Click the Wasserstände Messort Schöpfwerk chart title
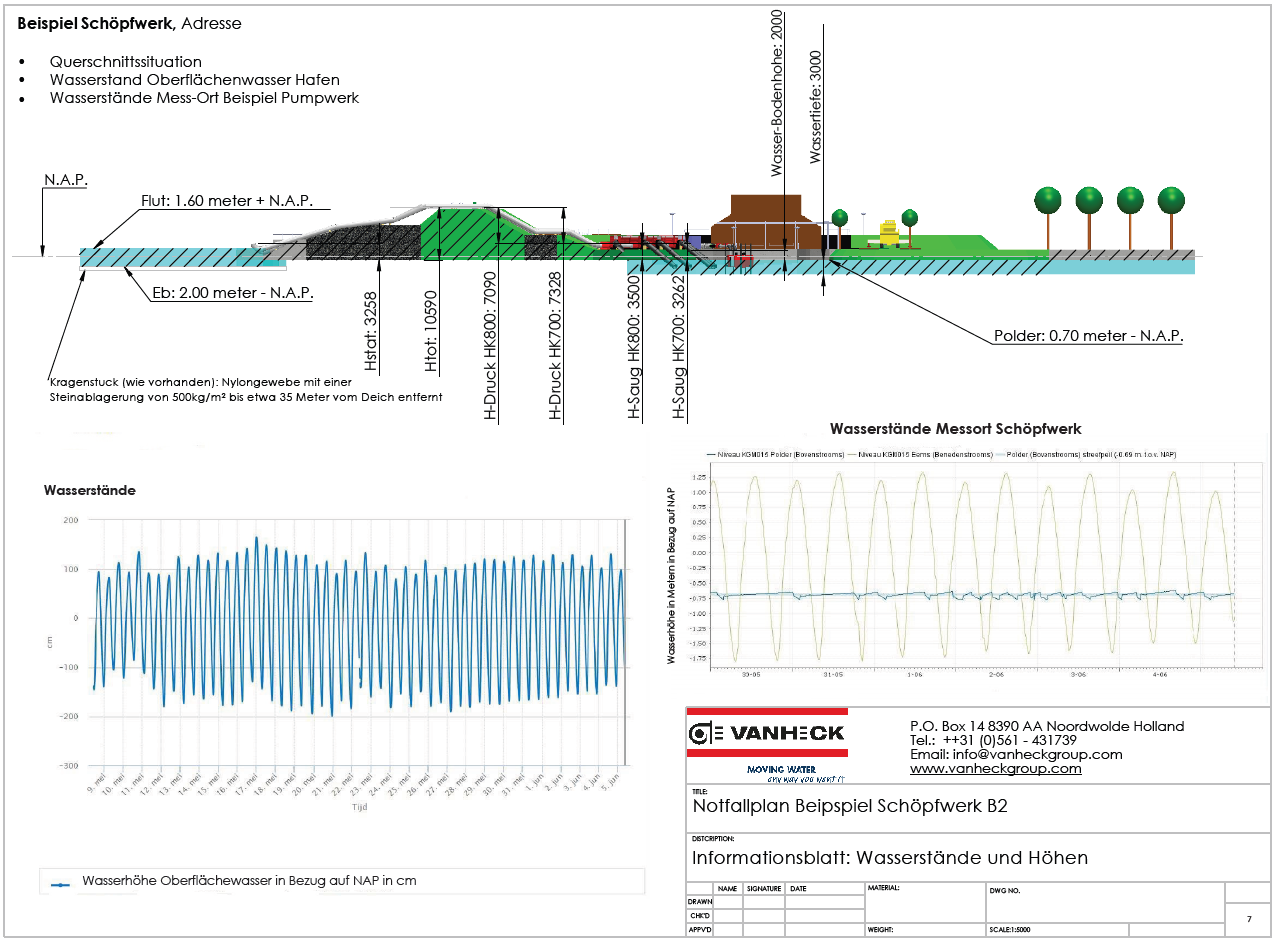1276x943 pixels. 955,429
